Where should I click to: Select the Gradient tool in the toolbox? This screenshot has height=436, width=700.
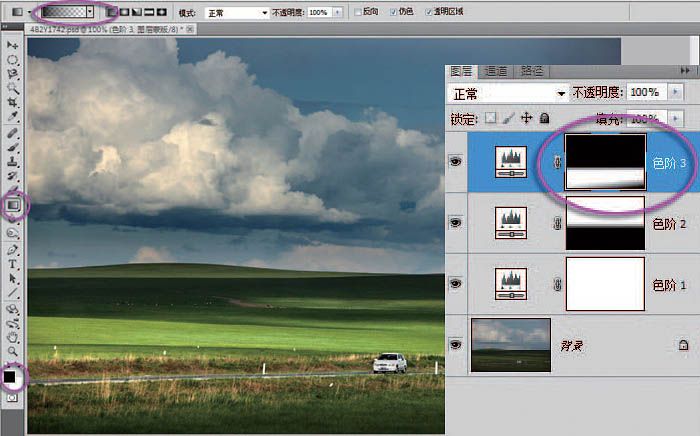[x=13, y=204]
